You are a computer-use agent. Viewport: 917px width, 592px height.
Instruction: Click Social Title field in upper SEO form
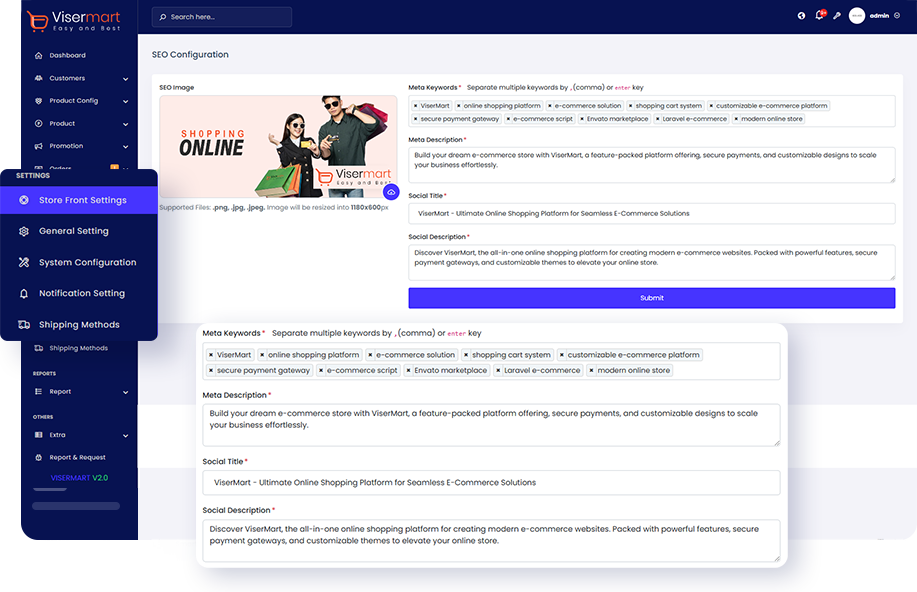[651, 214]
